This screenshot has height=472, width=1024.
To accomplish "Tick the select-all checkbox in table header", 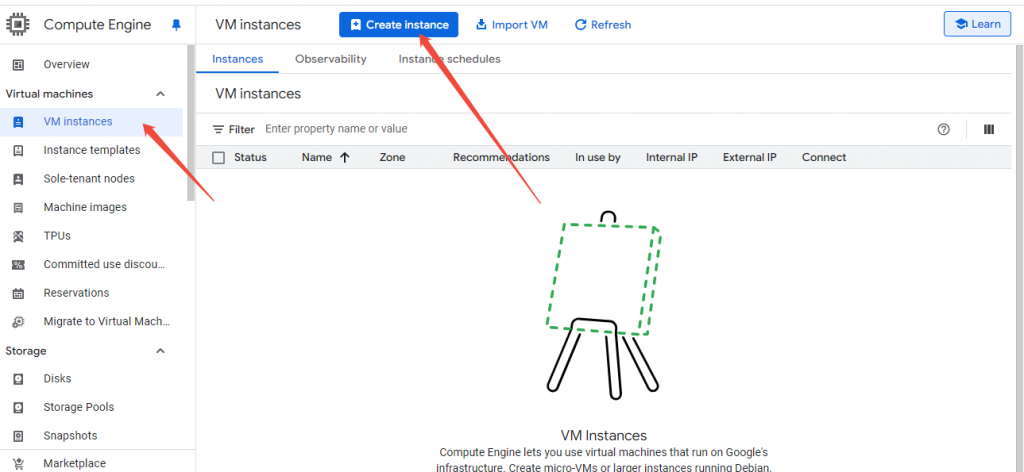I will pyautogui.click(x=219, y=157).
